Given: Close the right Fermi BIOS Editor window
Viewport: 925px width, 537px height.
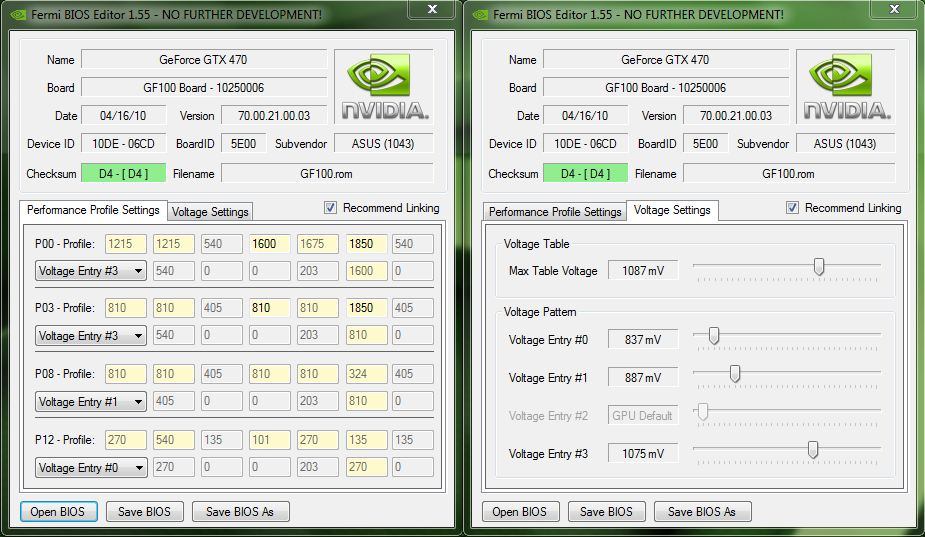Looking at the screenshot, I should coord(894,9).
